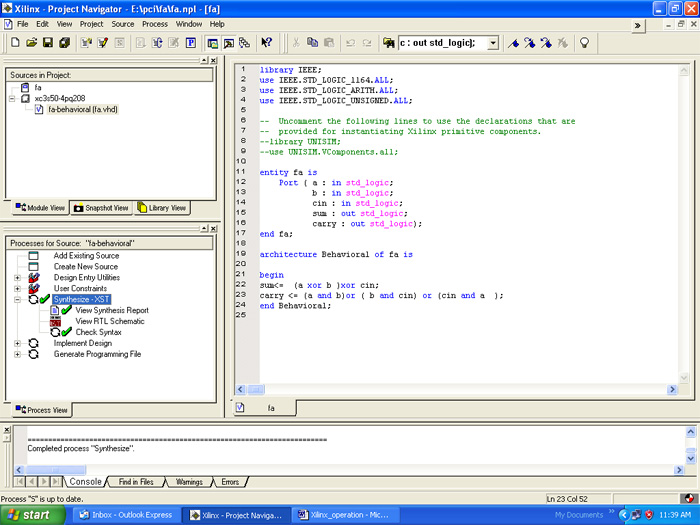Click the Cut scissors toolbar icon
The image size is (700, 525).
pyautogui.click(x=296, y=43)
